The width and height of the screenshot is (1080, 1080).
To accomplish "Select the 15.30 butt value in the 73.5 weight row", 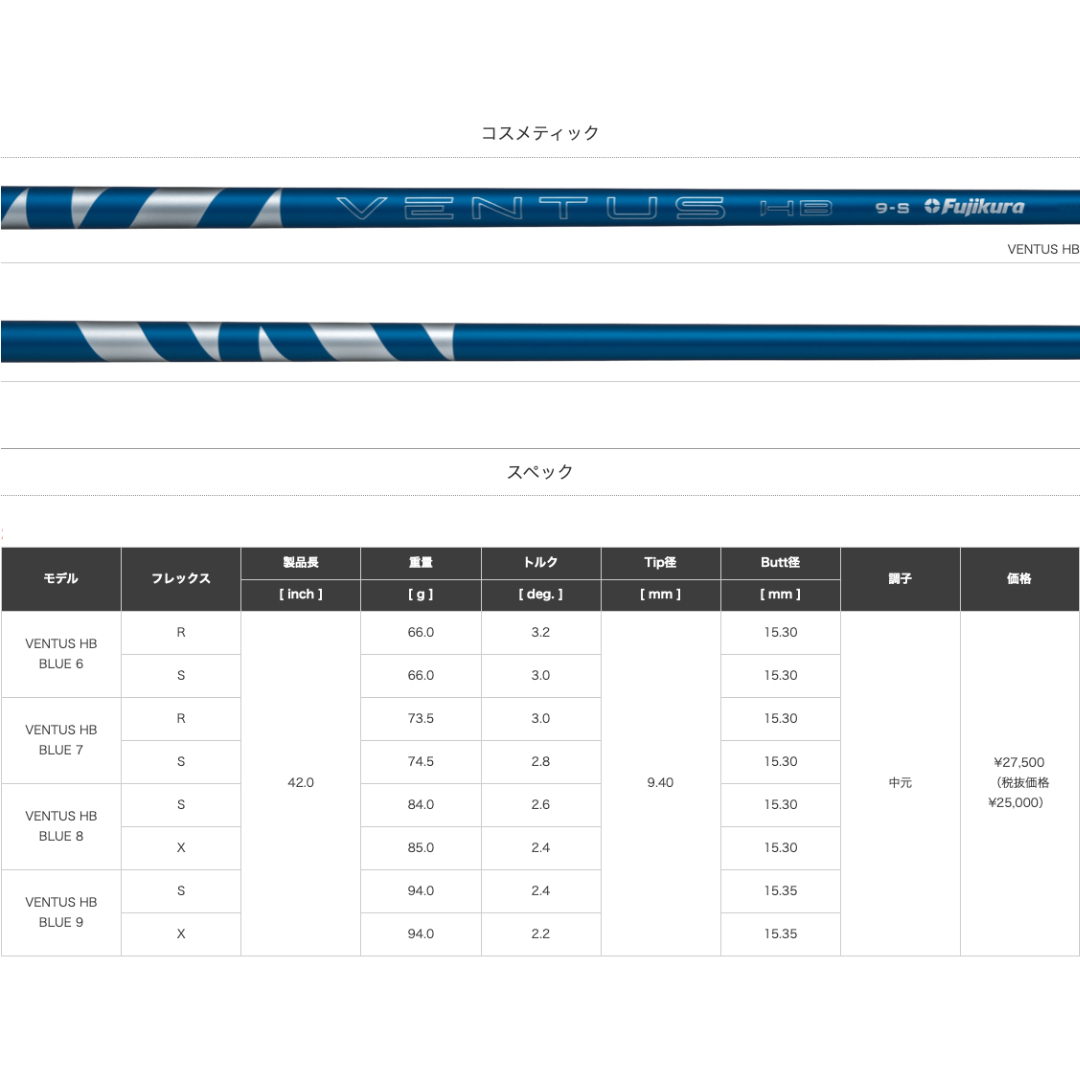I will (x=780, y=718).
